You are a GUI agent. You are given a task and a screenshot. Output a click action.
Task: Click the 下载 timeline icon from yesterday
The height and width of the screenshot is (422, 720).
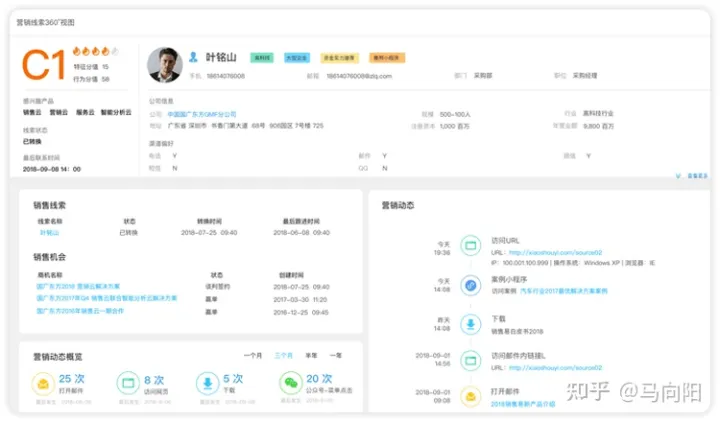[x=471, y=324]
